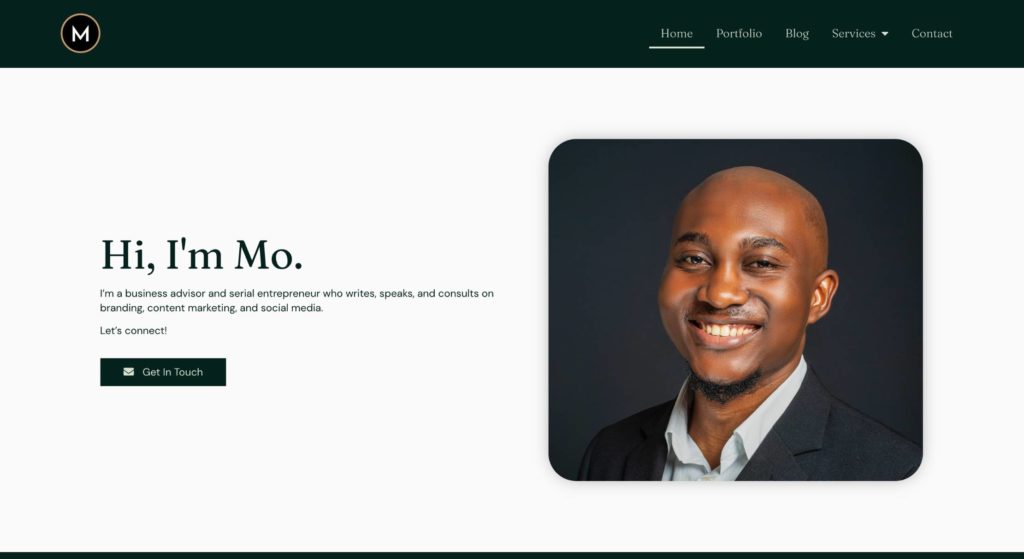
Task: Click the word "Mo." in the heading
Action: coord(268,255)
